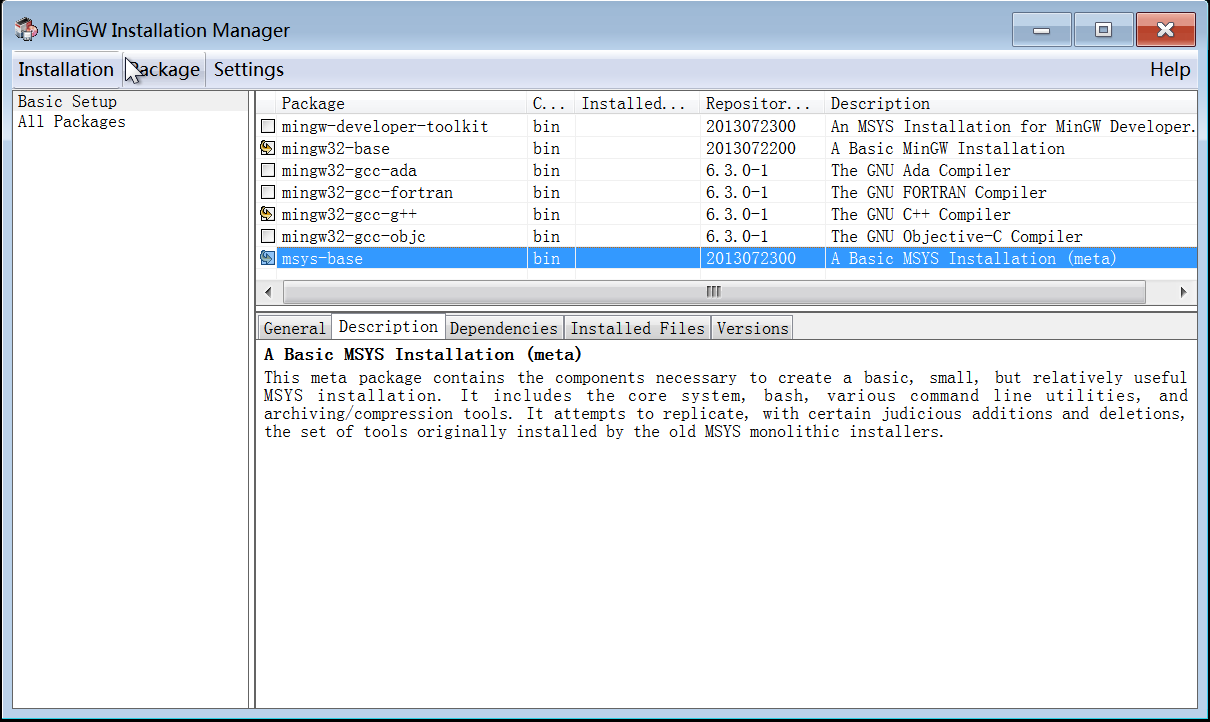Select Basic Setup in the left panel
Screen dimensions: 1210x722
[67, 102]
